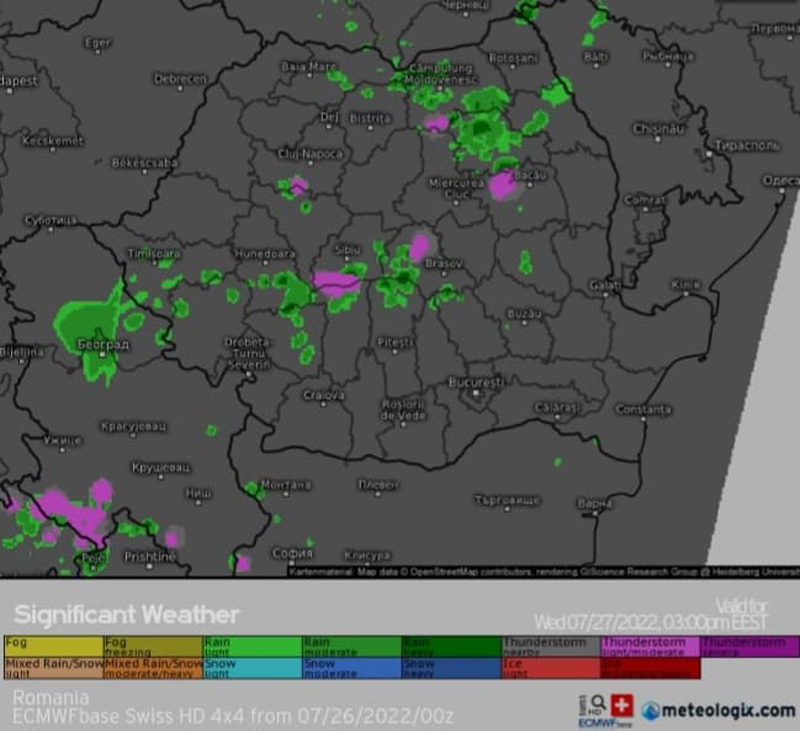The image size is (800, 731).
Task: Click the meteologix.com logo
Action: (x=718, y=710)
